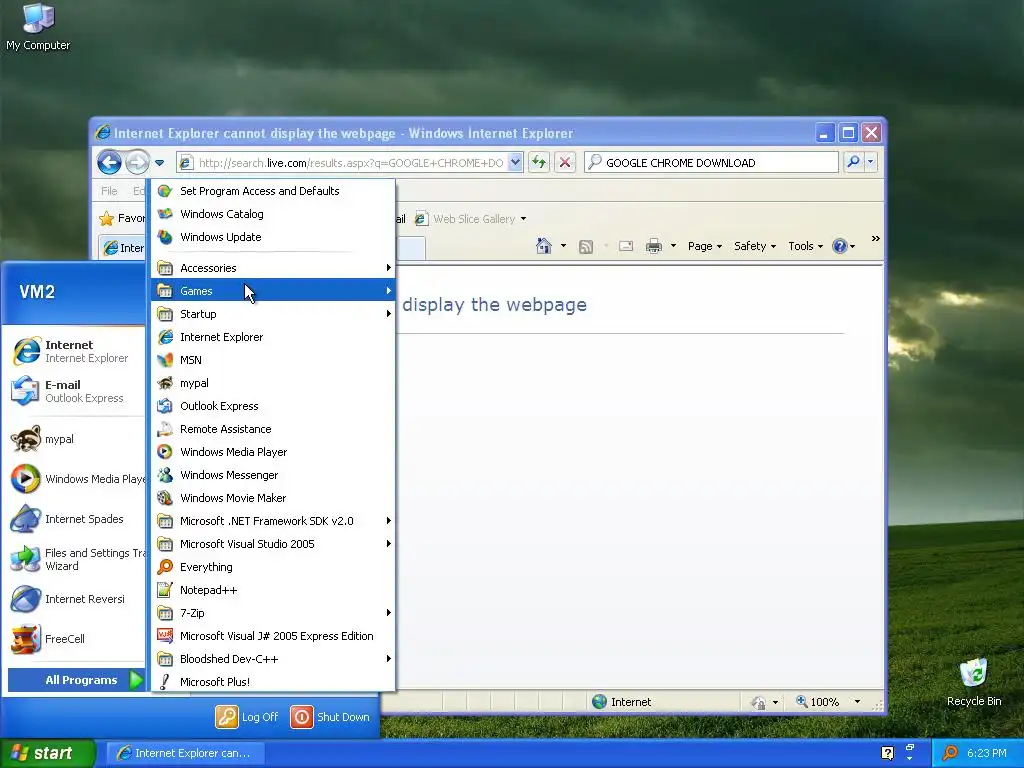Click the red Stop icon in Internet Explorer
1024x768 pixels.
coord(565,162)
